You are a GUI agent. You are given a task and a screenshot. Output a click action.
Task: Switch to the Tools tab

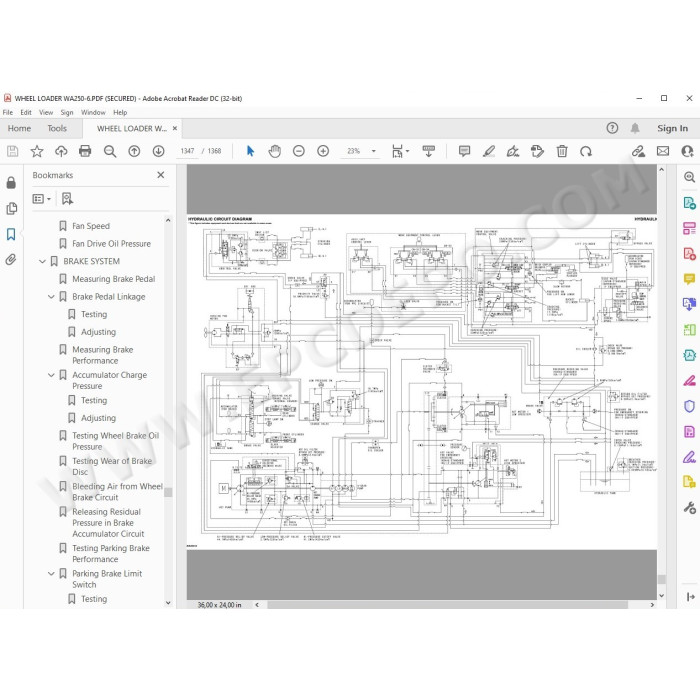[x=57, y=129]
